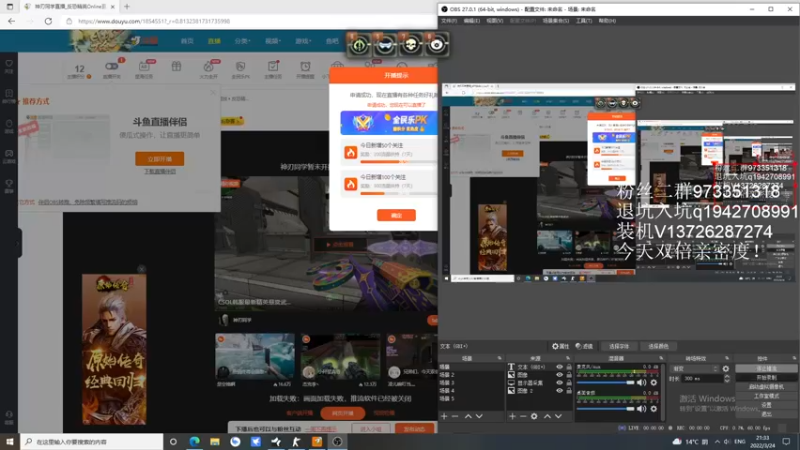Remove the selected scene with the minus icon
Viewport: 800px width, 450px height.
coord(455,416)
